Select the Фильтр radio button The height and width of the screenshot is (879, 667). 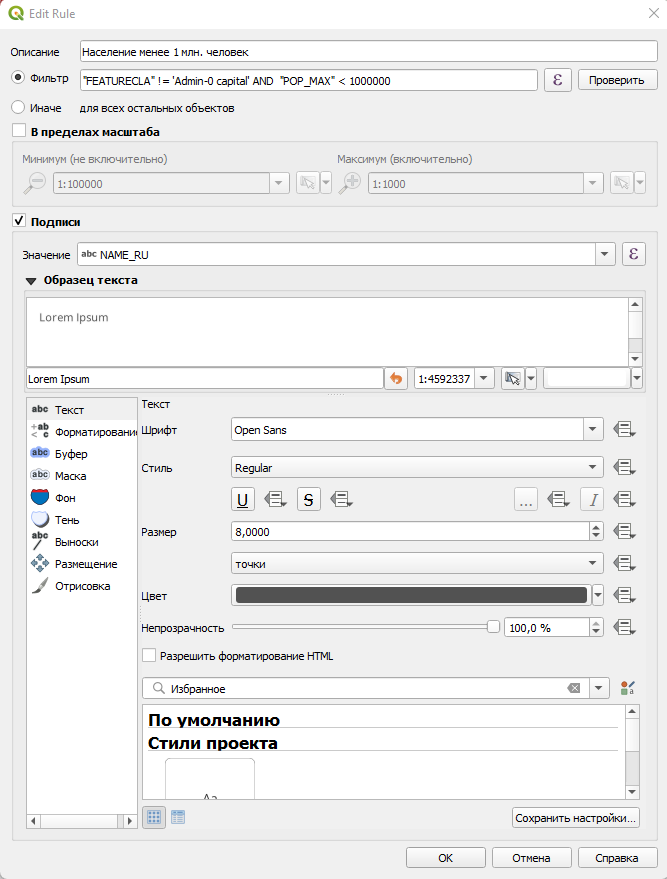[x=18, y=77]
